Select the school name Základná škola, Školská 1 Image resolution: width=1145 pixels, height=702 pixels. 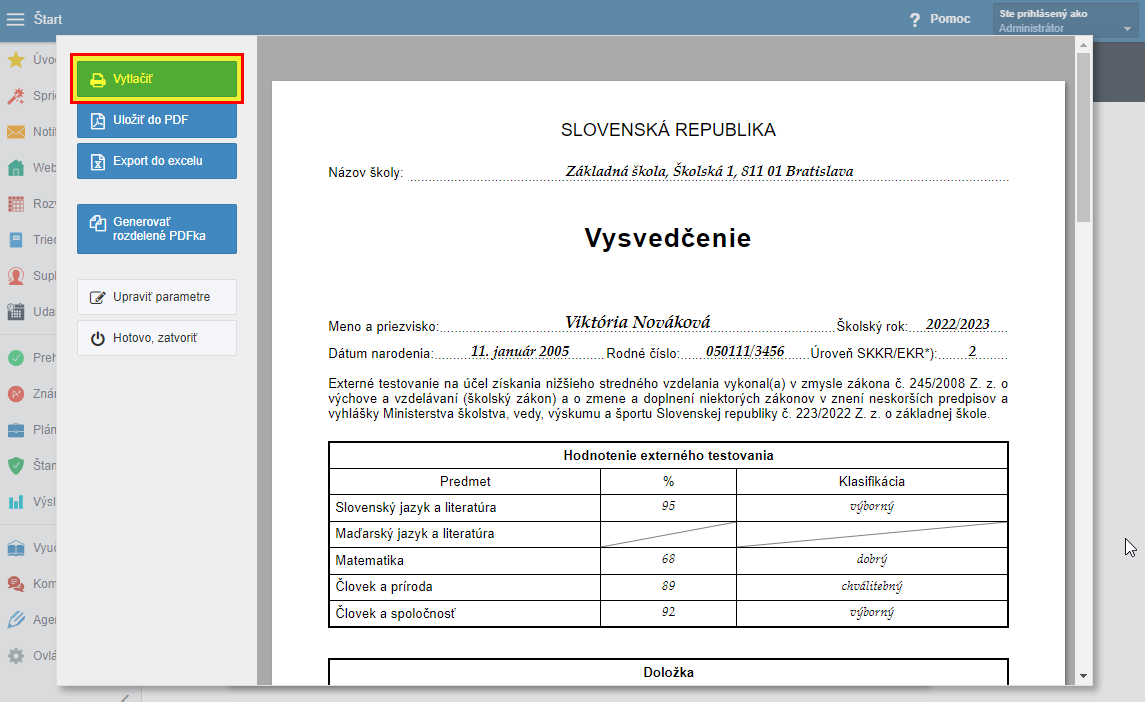click(710, 171)
